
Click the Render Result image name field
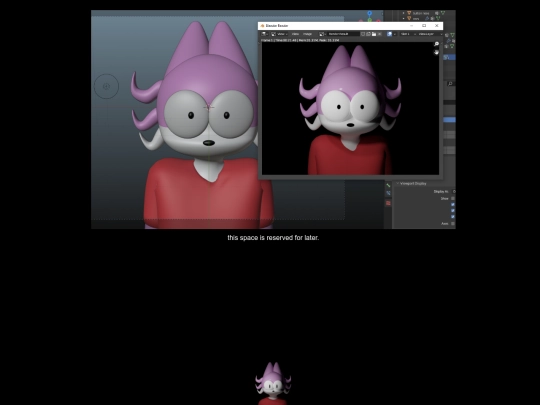click(x=343, y=34)
